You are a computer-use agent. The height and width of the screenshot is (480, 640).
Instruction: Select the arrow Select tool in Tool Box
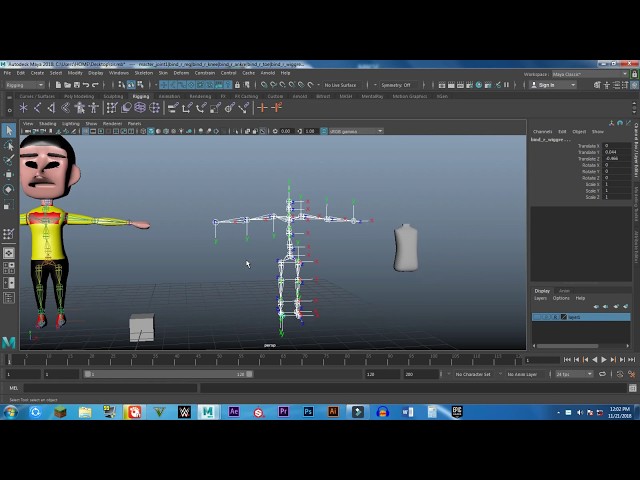[9, 130]
